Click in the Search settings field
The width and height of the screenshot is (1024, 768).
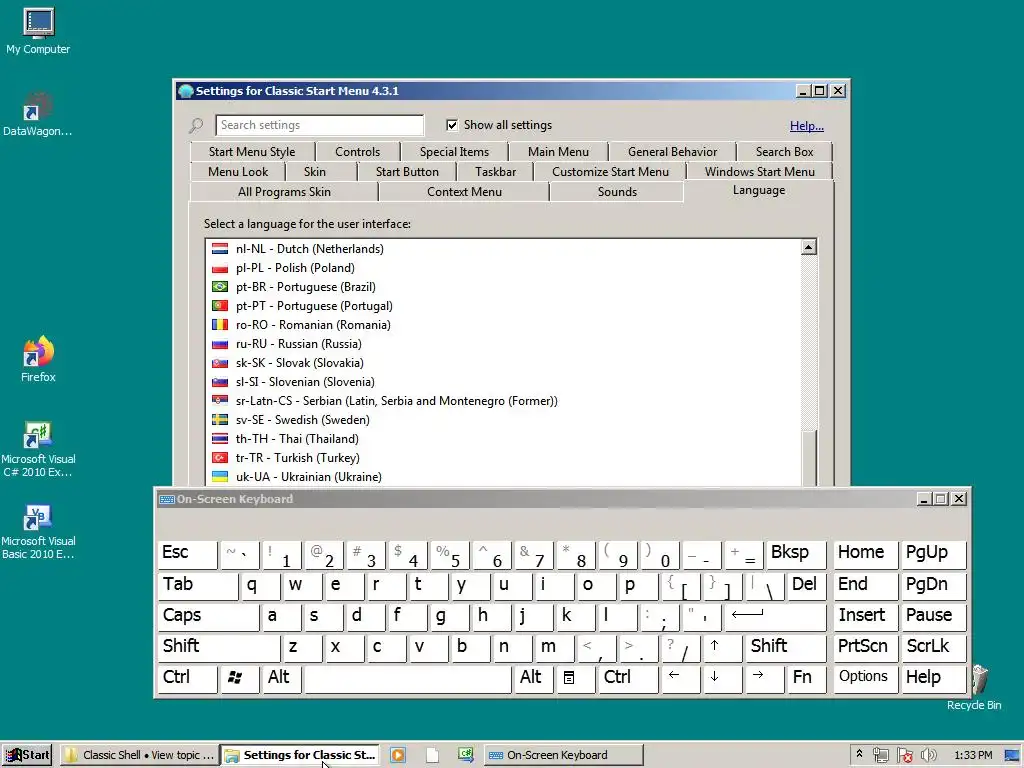pyautogui.click(x=319, y=125)
